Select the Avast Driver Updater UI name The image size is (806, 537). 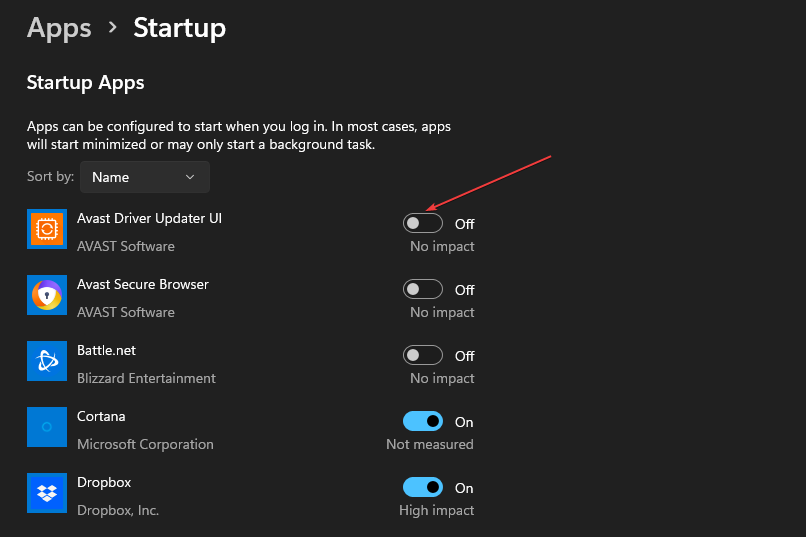pyautogui.click(x=149, y=218)
